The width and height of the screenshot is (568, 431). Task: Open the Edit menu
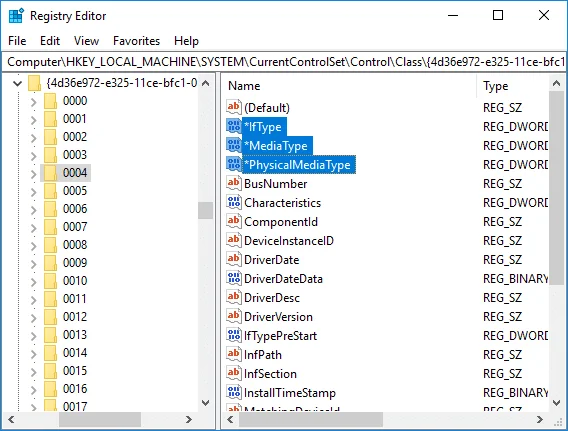click(50, 41)
